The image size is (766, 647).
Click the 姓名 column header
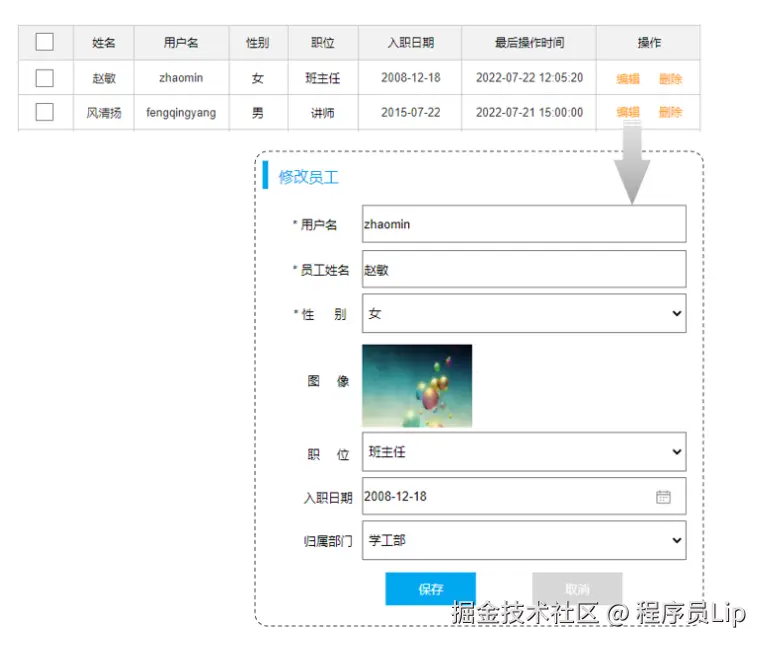[x=104, y=43]
